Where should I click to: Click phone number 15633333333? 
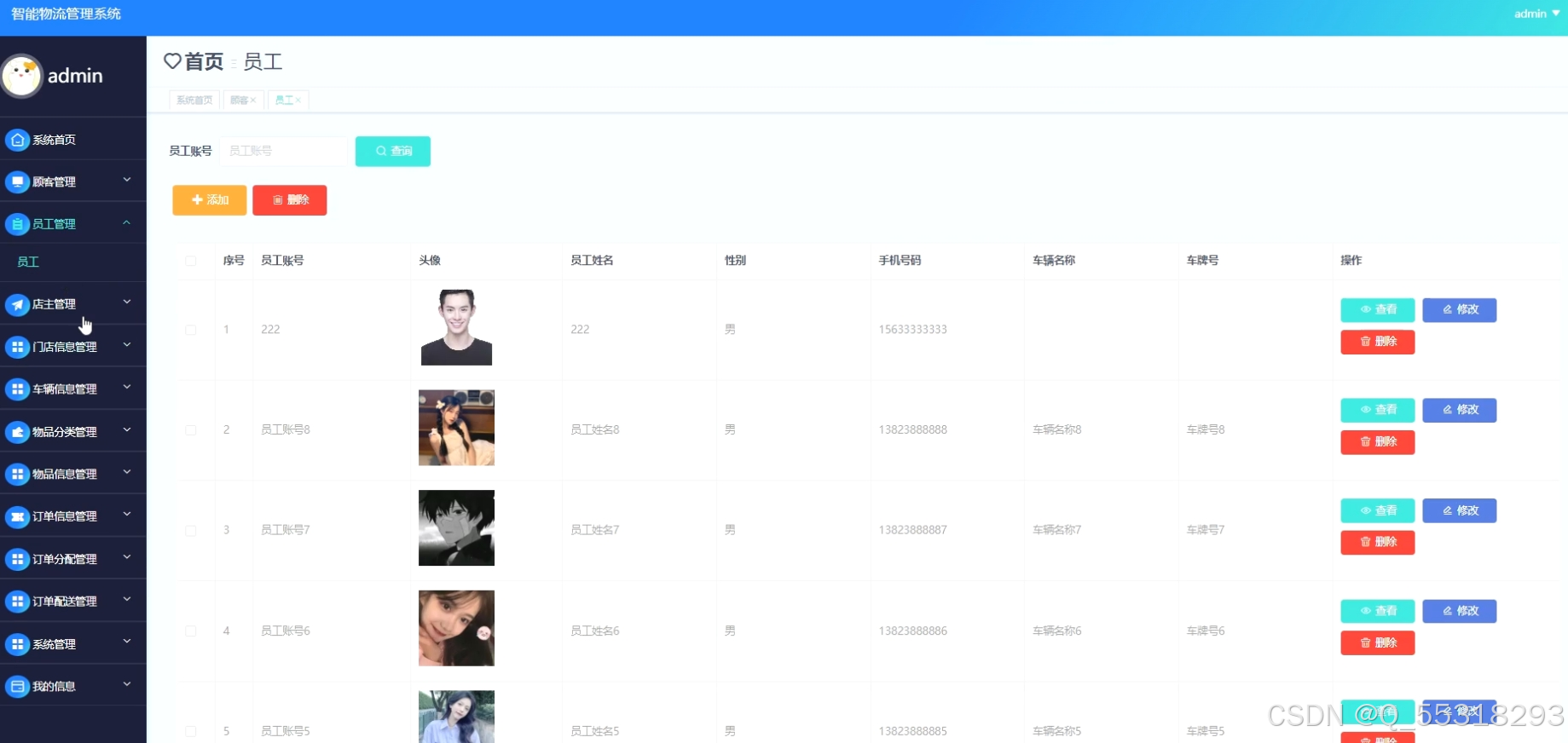click(913, 330)
